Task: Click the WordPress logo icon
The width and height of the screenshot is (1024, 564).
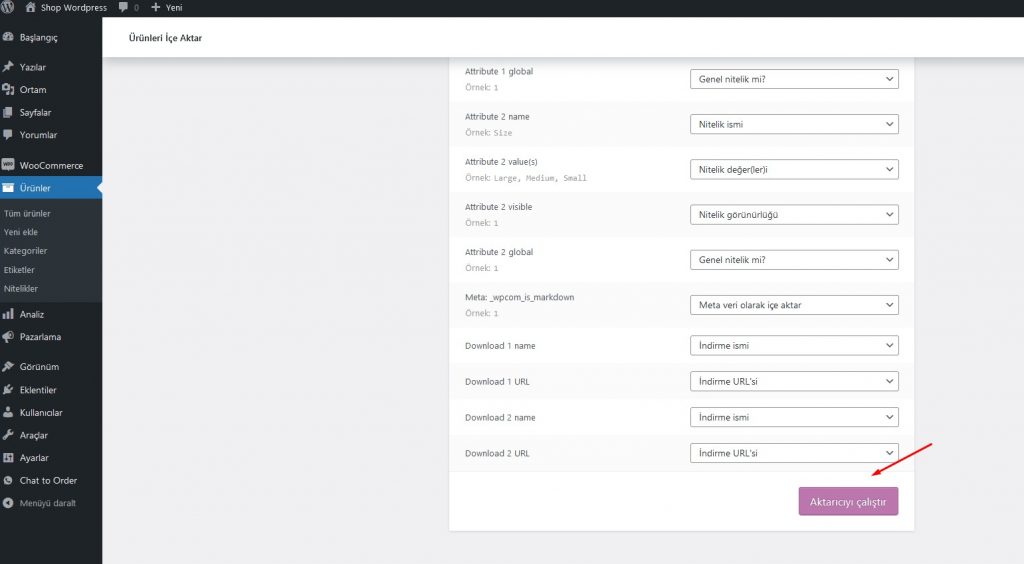Action: (x=9, y=8)
